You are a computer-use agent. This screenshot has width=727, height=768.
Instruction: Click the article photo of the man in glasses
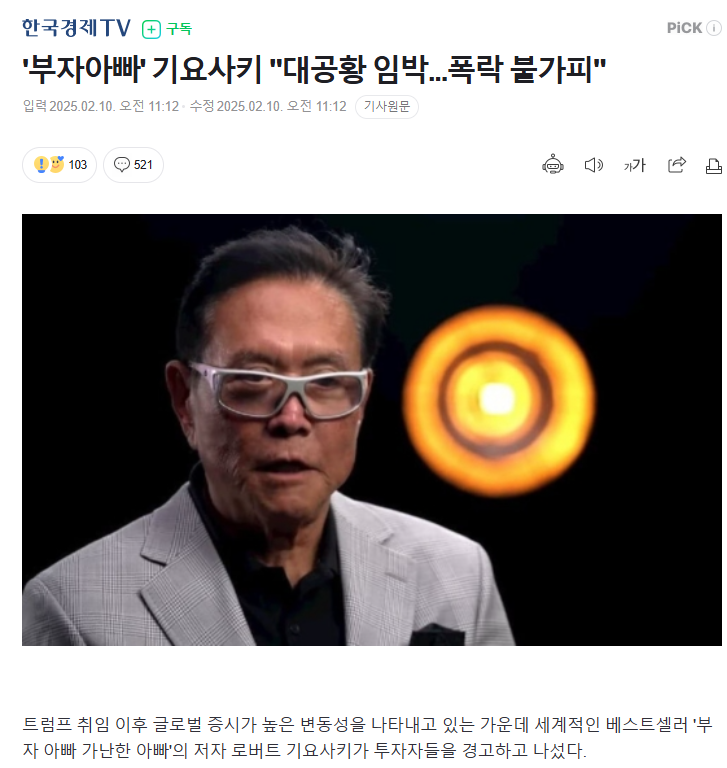pyautogui.click(x=372, y=430)
